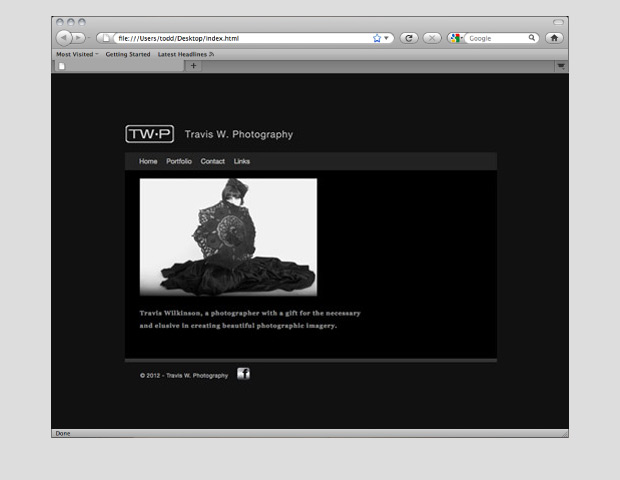Screen dimensions: 620x480
Task: Click the search magnifier icon
Action: [532, 38]
